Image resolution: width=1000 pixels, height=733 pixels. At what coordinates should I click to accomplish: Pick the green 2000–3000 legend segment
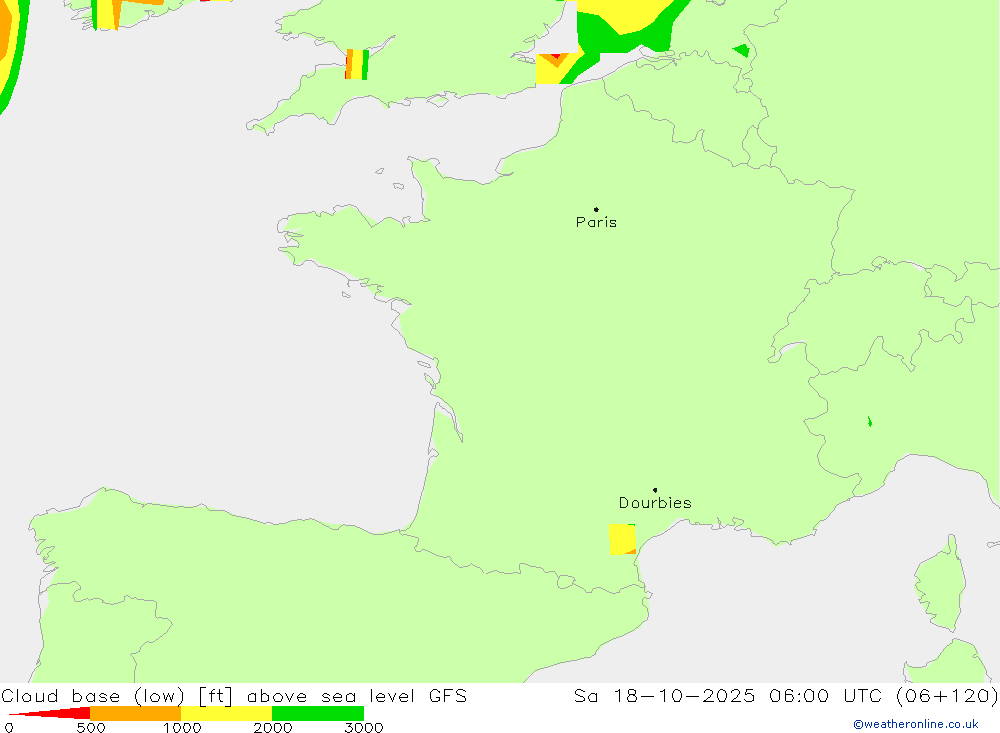[317, 713]
